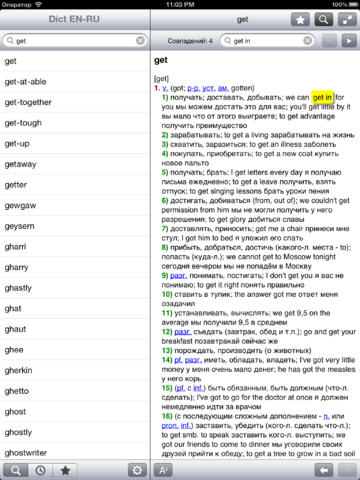Tap the highlighted 'get in' match
The image size is (360, 480).
[322, 97]
